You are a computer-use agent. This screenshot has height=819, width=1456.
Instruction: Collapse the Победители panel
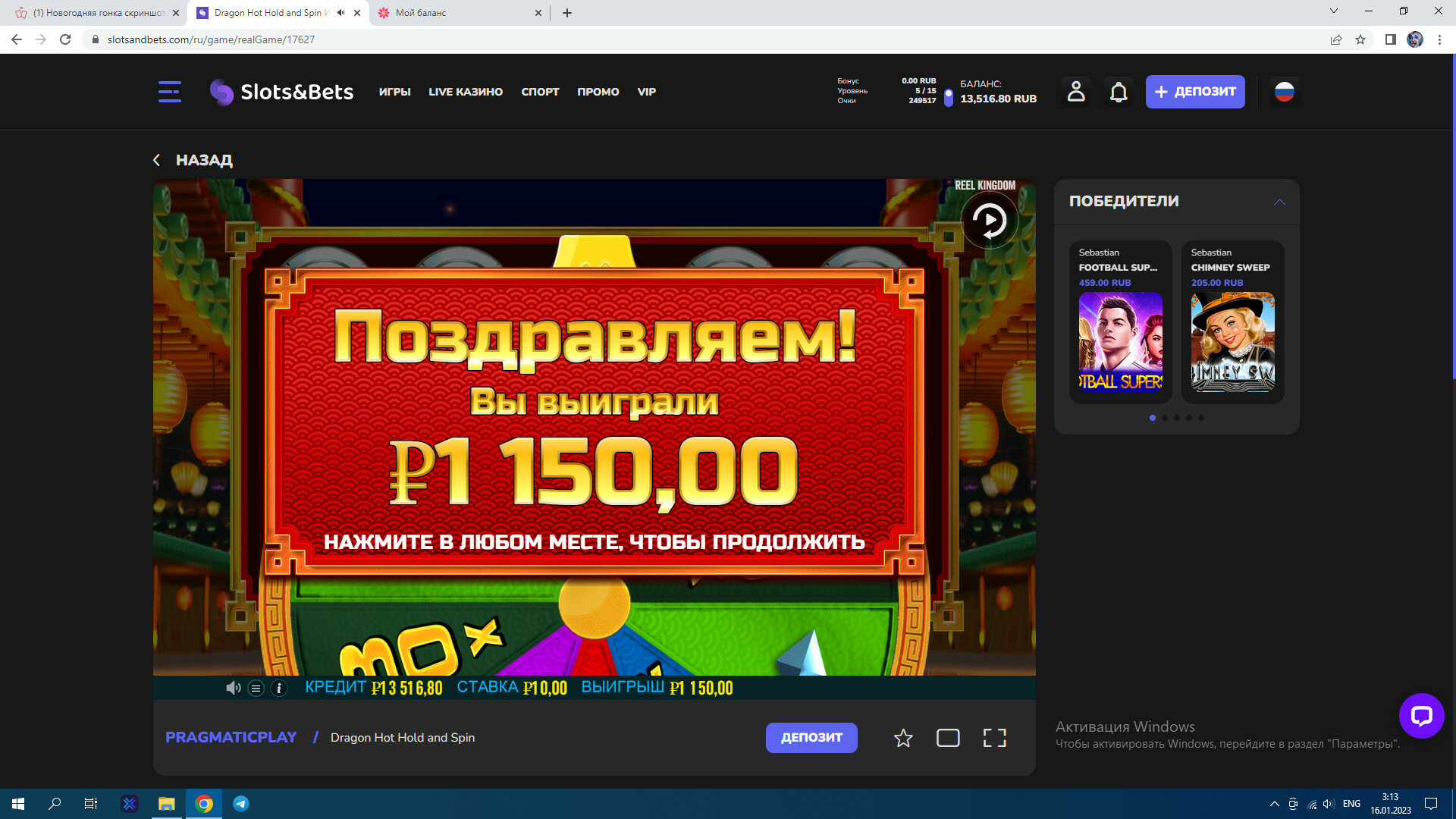(1279, 202)
